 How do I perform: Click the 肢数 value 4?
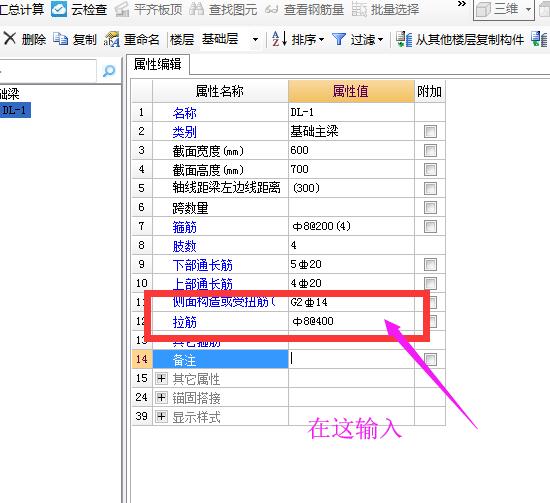[351, 245]
